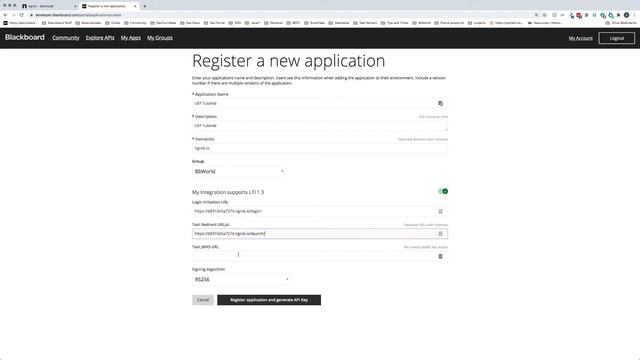Focus the Tool JWKS URL field

320,256
